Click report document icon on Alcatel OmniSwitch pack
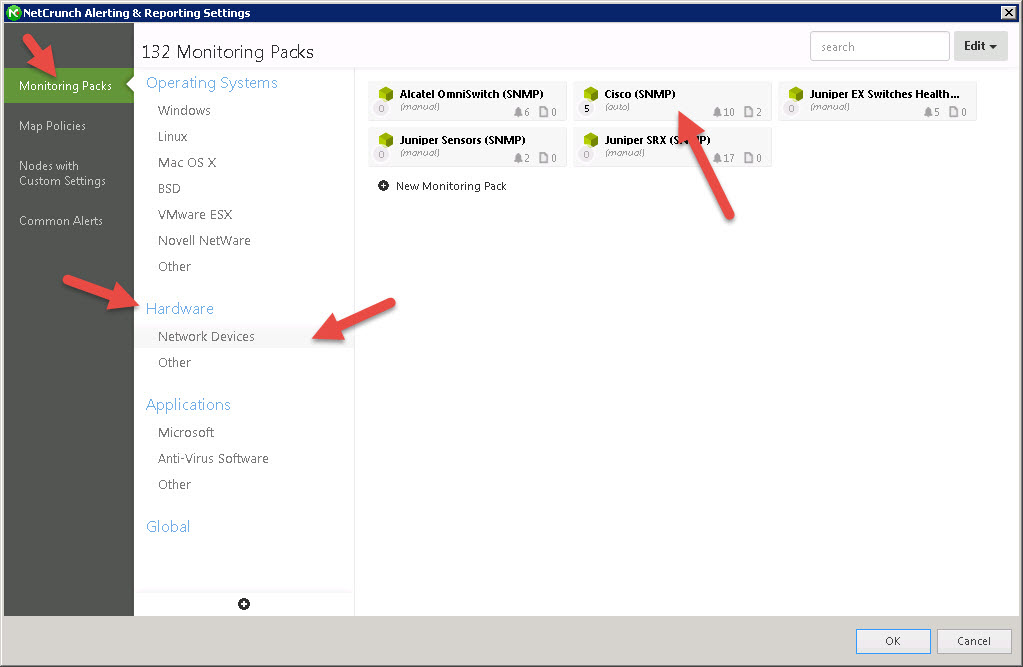This screenshot has height=667, width=1023. (543, 112)
